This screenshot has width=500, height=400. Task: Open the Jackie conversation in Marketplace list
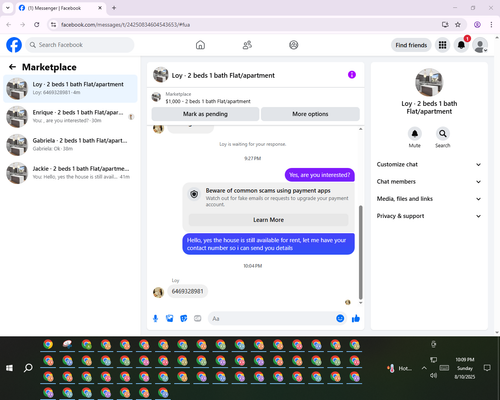70,173
